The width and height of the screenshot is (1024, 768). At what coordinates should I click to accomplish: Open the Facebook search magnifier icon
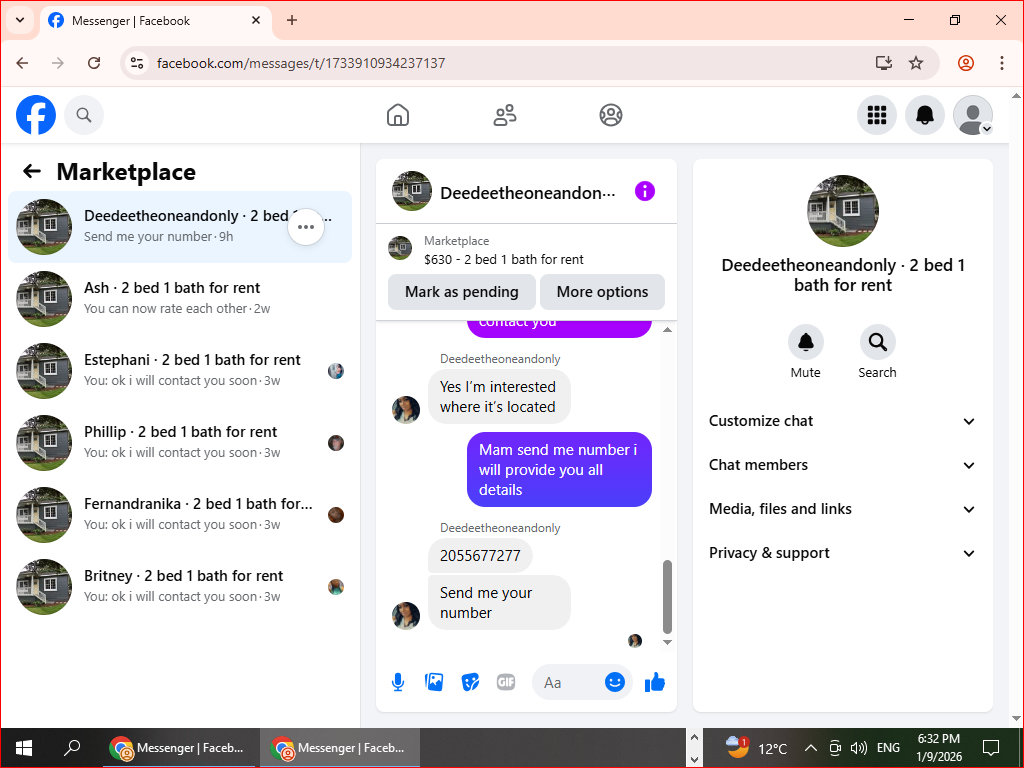pos(84,115)
